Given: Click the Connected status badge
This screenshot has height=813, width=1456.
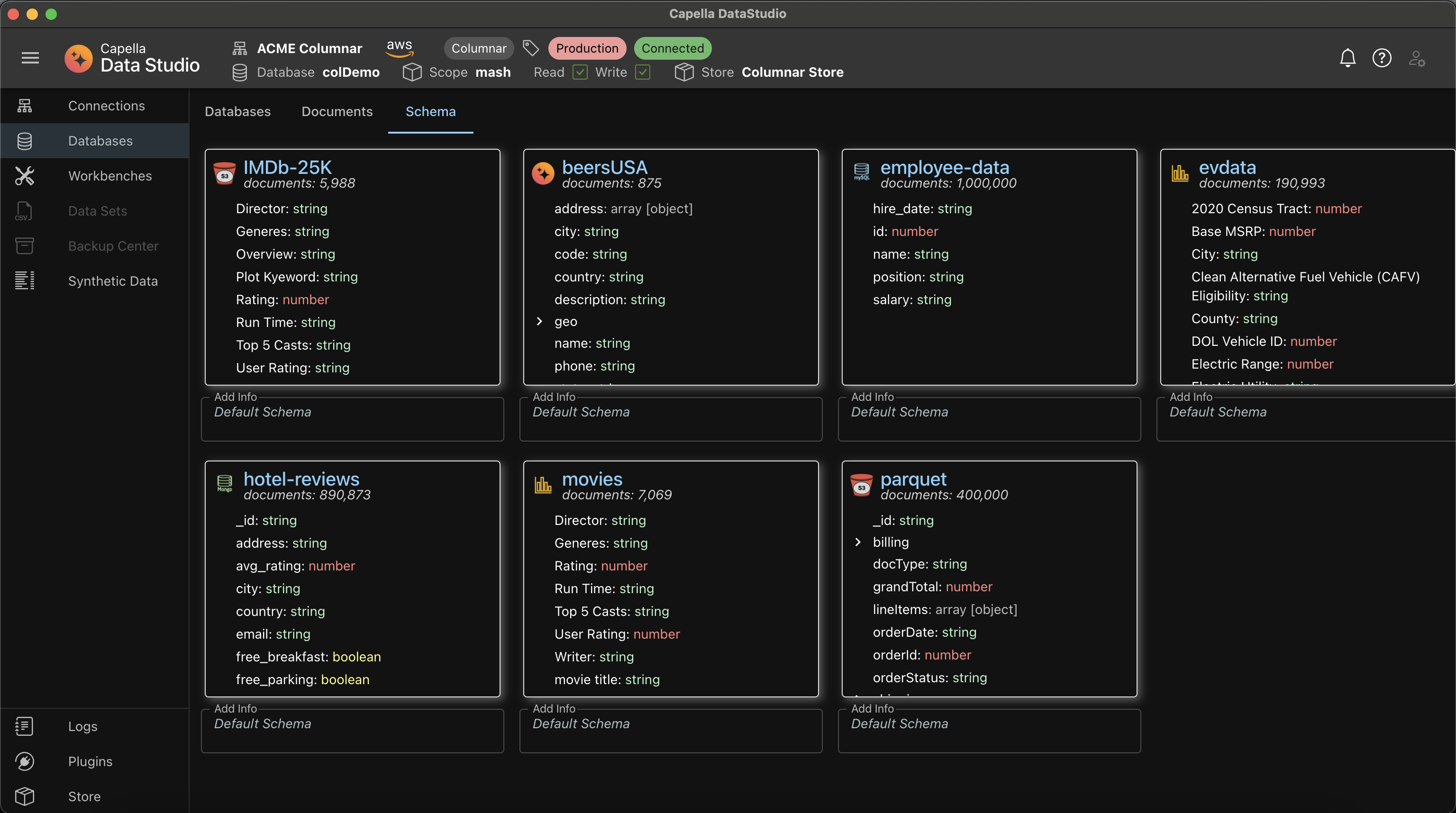Looking at the screenshot, I should pyautogui.click(x=673, y=48).
